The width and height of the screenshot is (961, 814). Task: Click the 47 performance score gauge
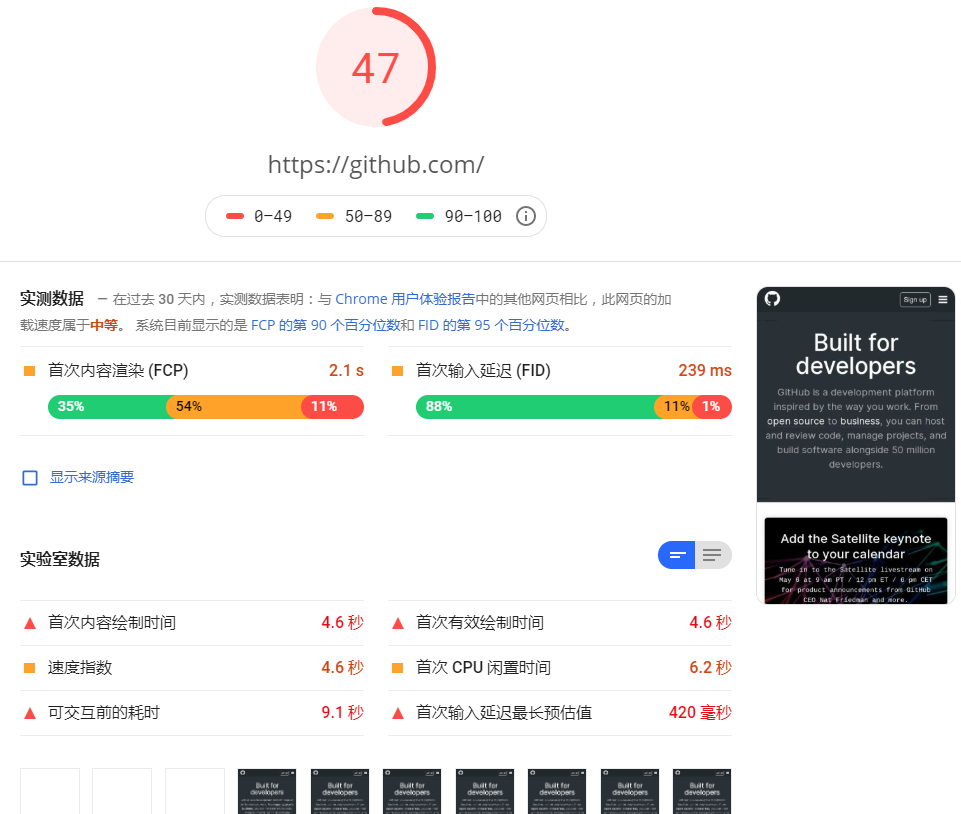[376, 67]
